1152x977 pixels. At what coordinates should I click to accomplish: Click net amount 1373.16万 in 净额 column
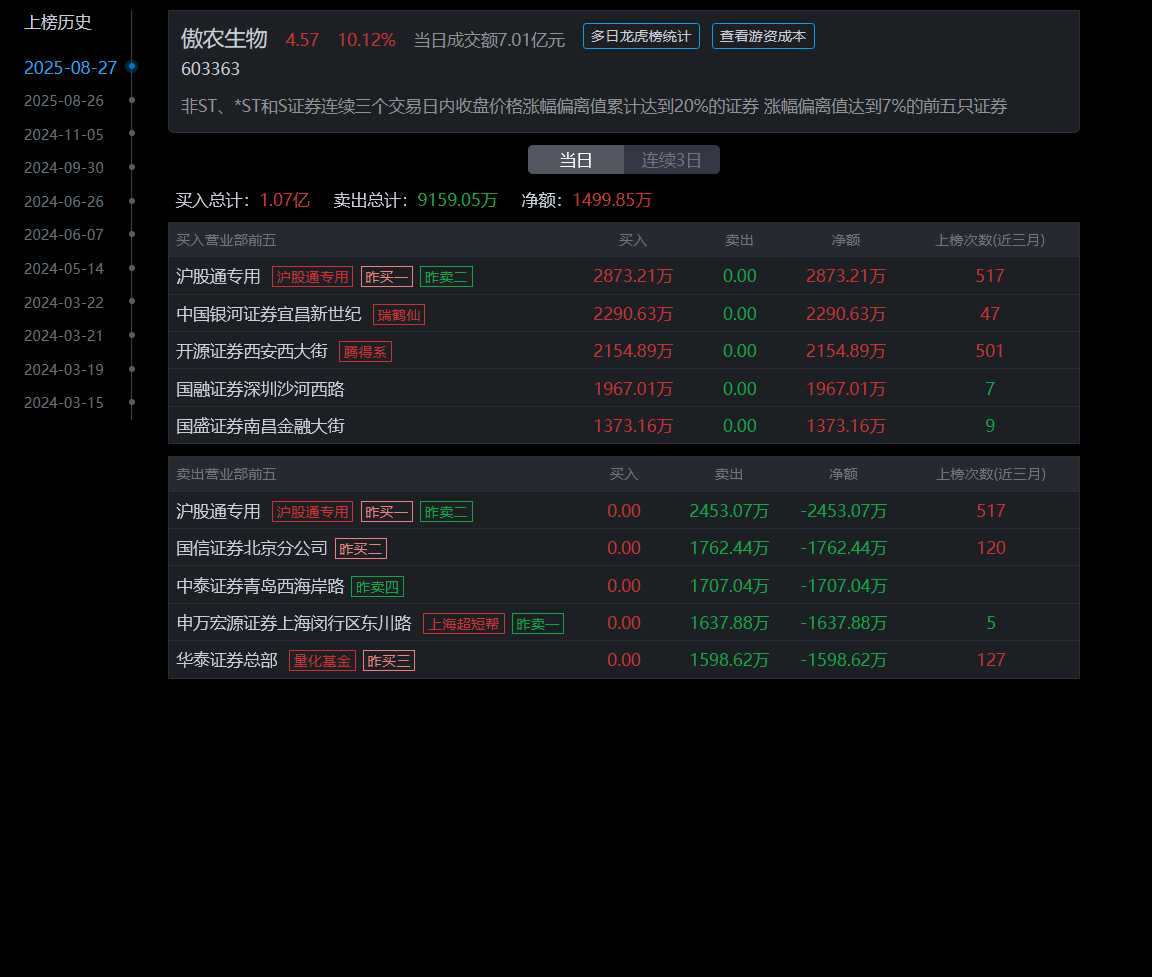(846, 426)
